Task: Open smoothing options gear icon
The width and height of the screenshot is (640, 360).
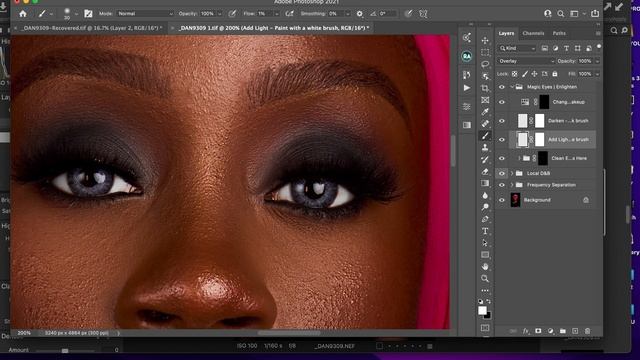Action: click(360, 14)
